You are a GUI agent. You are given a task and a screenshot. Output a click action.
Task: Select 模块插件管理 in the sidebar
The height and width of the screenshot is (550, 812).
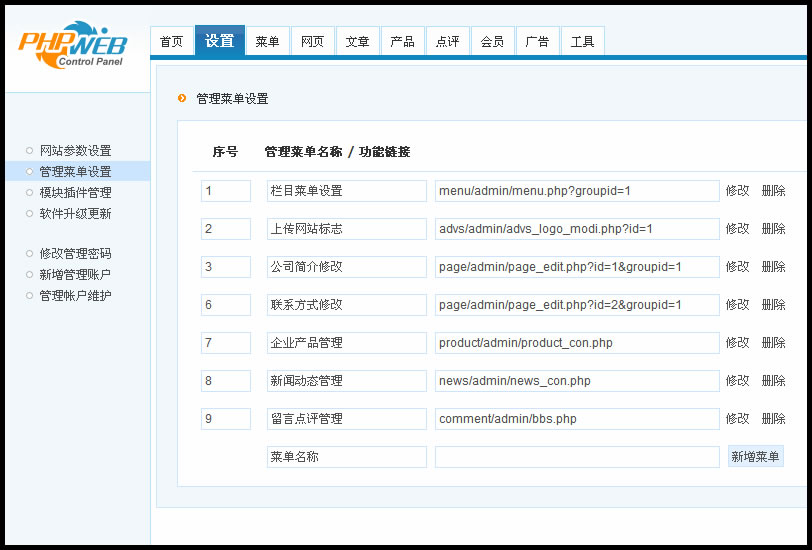75,193
